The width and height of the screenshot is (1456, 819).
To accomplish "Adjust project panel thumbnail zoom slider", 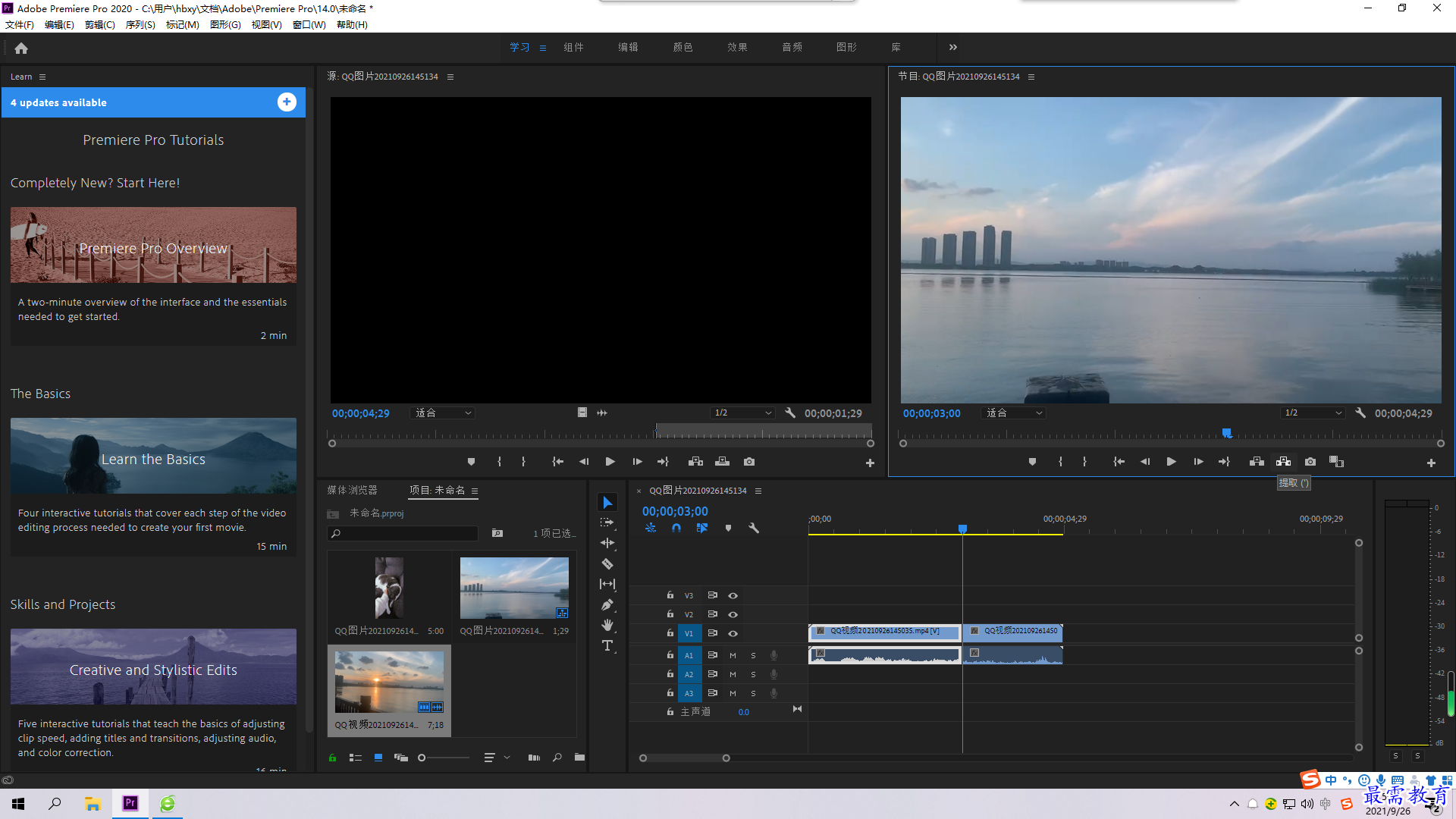I will (x=422, y=758).
